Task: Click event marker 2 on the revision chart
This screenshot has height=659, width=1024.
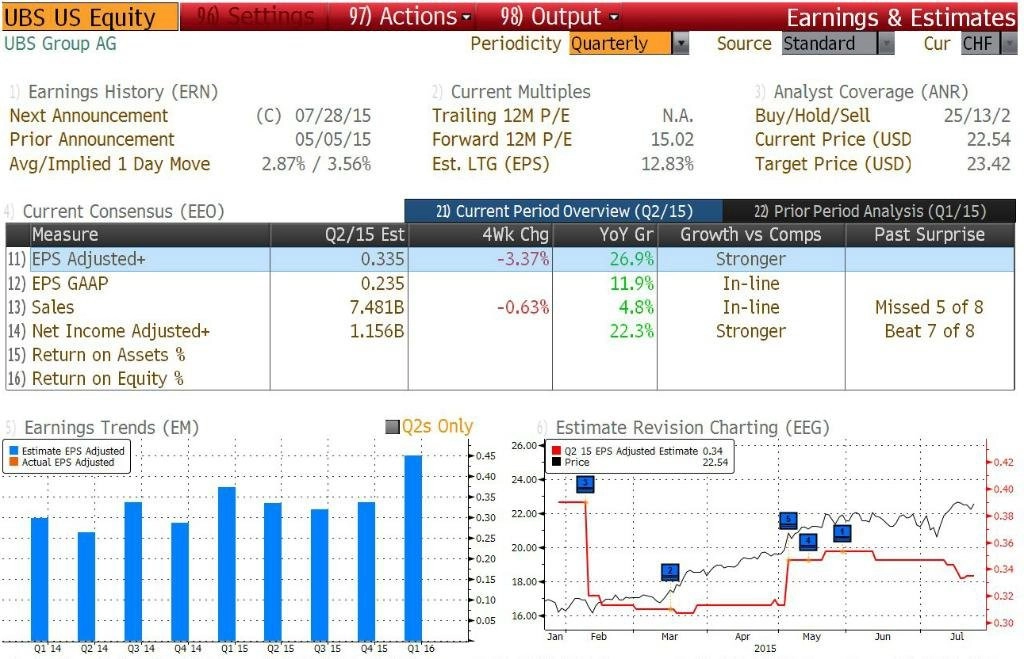Action: pos(670,573)
